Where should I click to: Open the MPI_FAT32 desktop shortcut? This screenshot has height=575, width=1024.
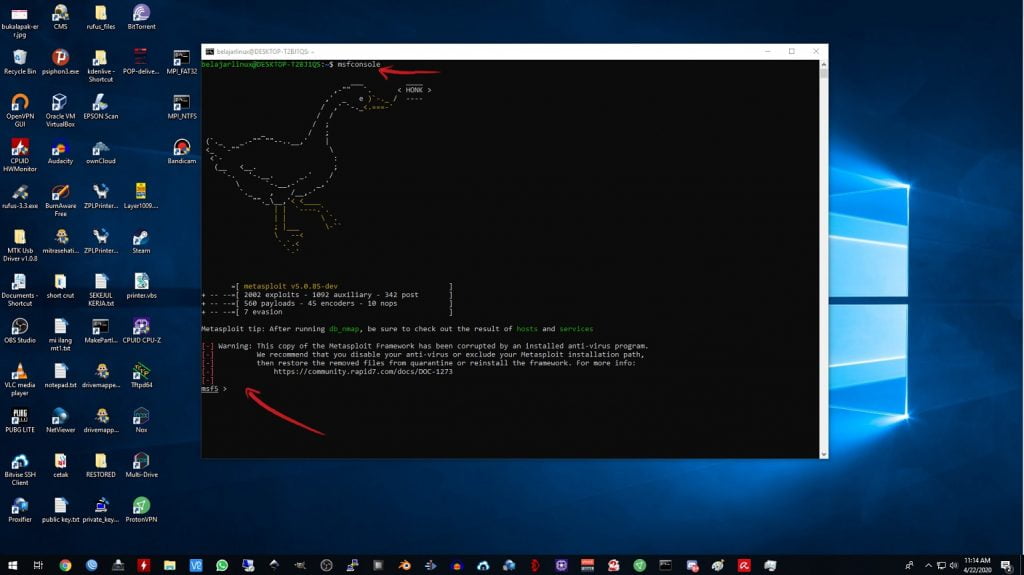[x=182, y=62]
